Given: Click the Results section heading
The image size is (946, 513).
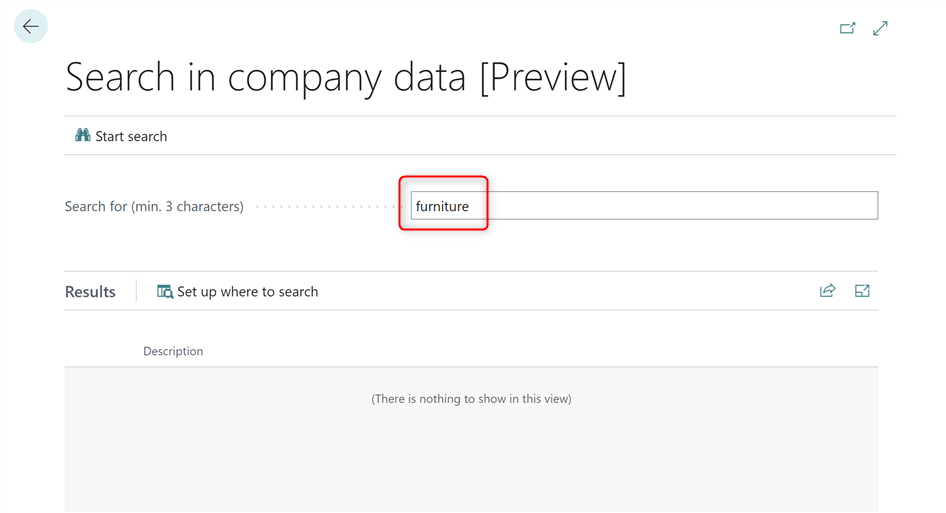Looking at the screenshot, I should tap(90, 292).
